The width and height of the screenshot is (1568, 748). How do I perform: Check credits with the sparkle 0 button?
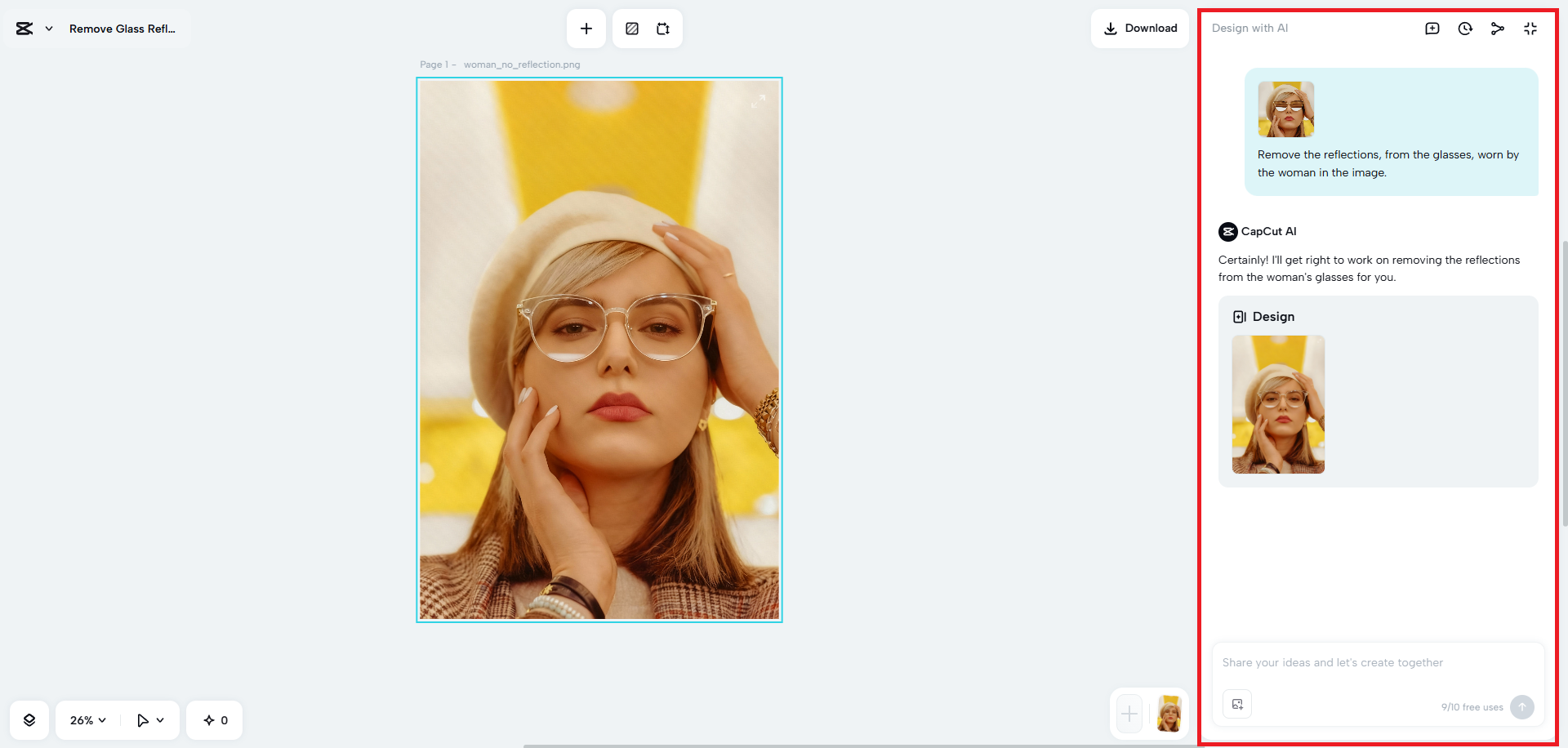(214, 719)
